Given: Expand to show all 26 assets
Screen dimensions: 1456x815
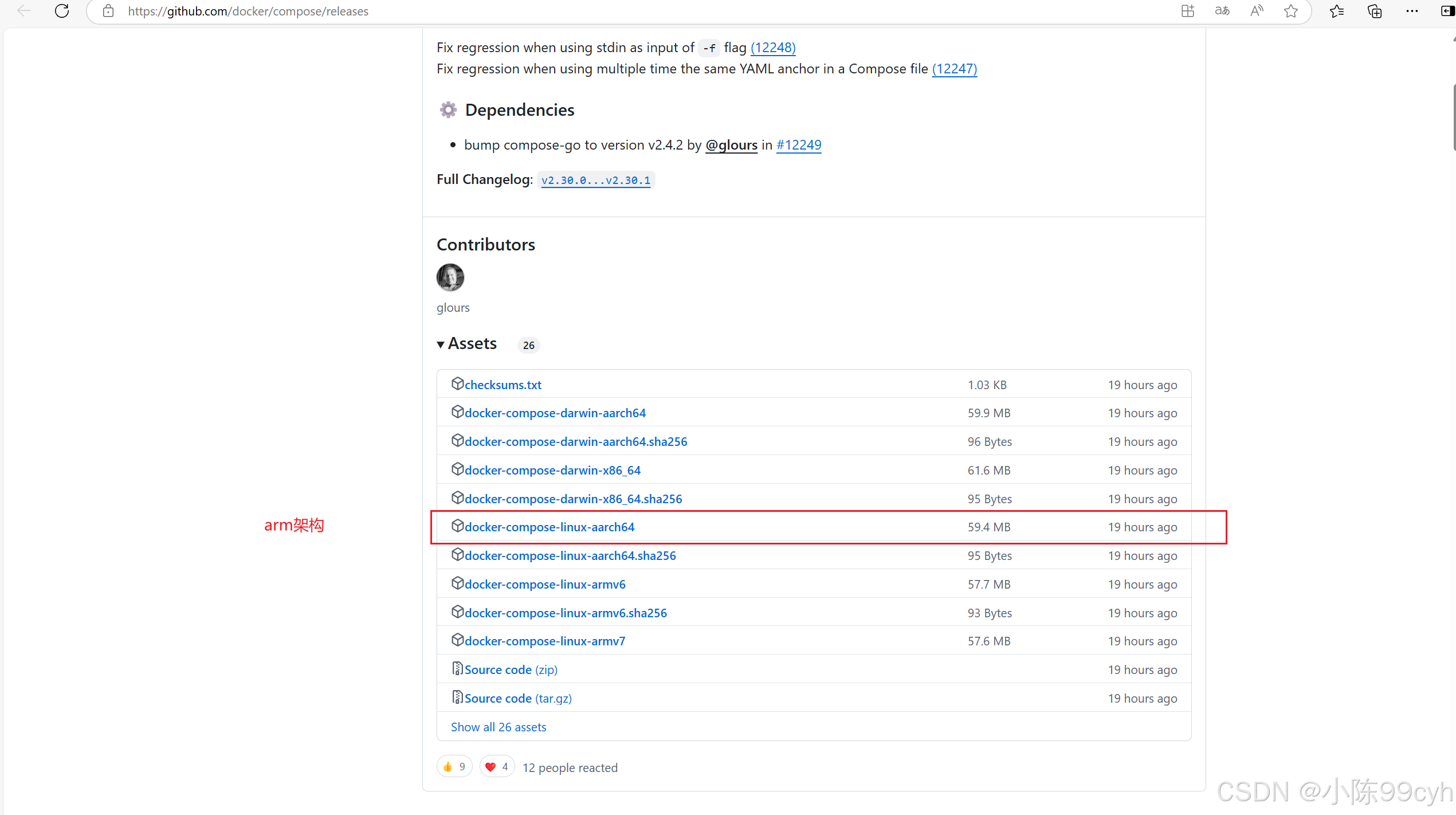Looking at the screenshot, I should 498,727.
